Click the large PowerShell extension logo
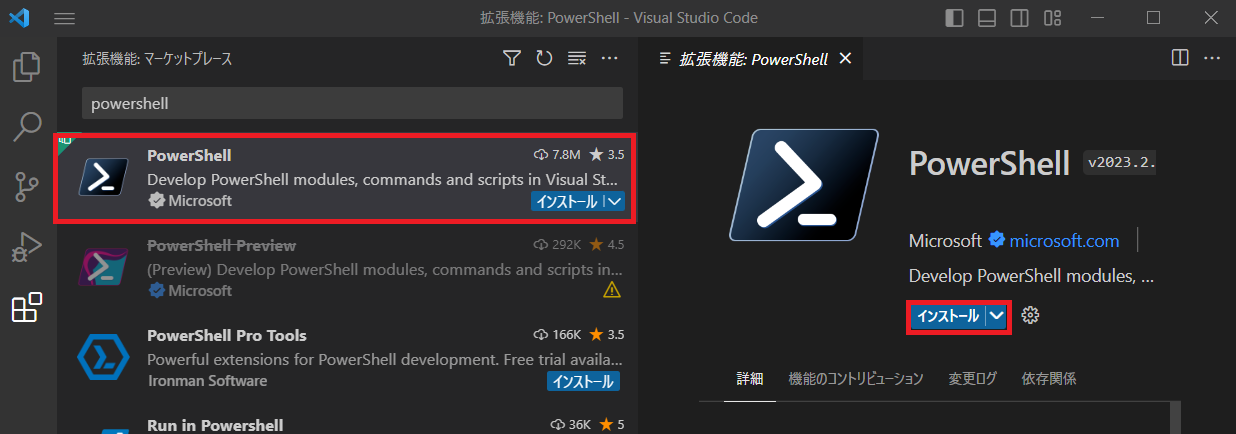The height and width of the screenshot is (434, 1236). point(804,186)
